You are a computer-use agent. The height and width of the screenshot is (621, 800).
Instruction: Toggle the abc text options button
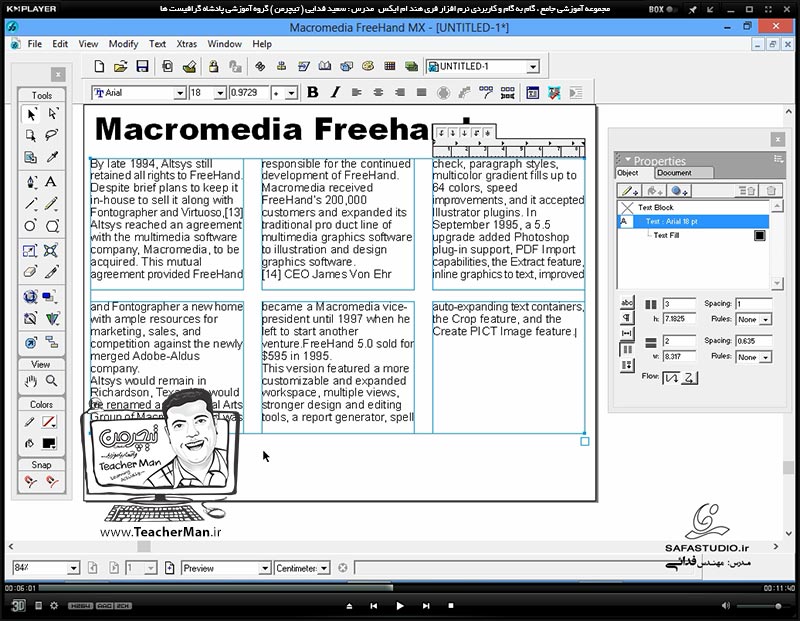click(627, 302)
